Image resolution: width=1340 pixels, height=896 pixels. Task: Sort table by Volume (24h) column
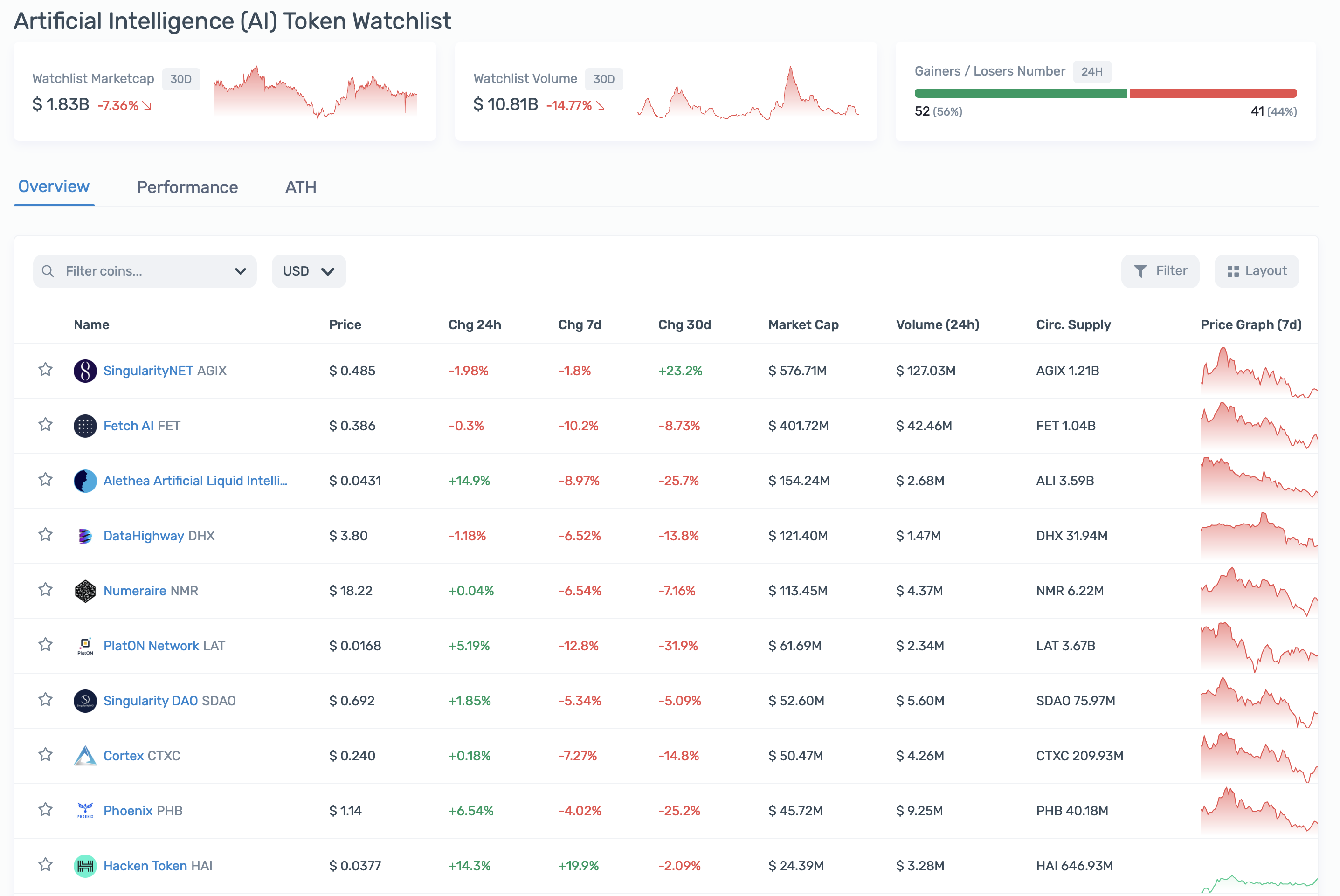point(938,324)
